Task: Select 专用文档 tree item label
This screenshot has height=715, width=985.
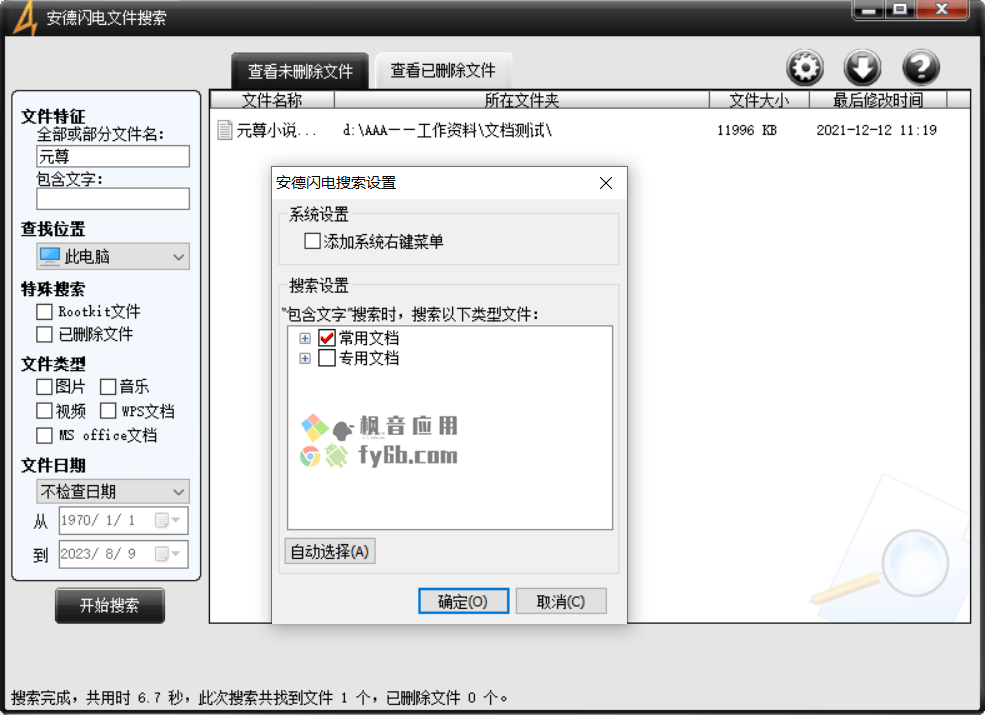Action: tap(369, 358)
